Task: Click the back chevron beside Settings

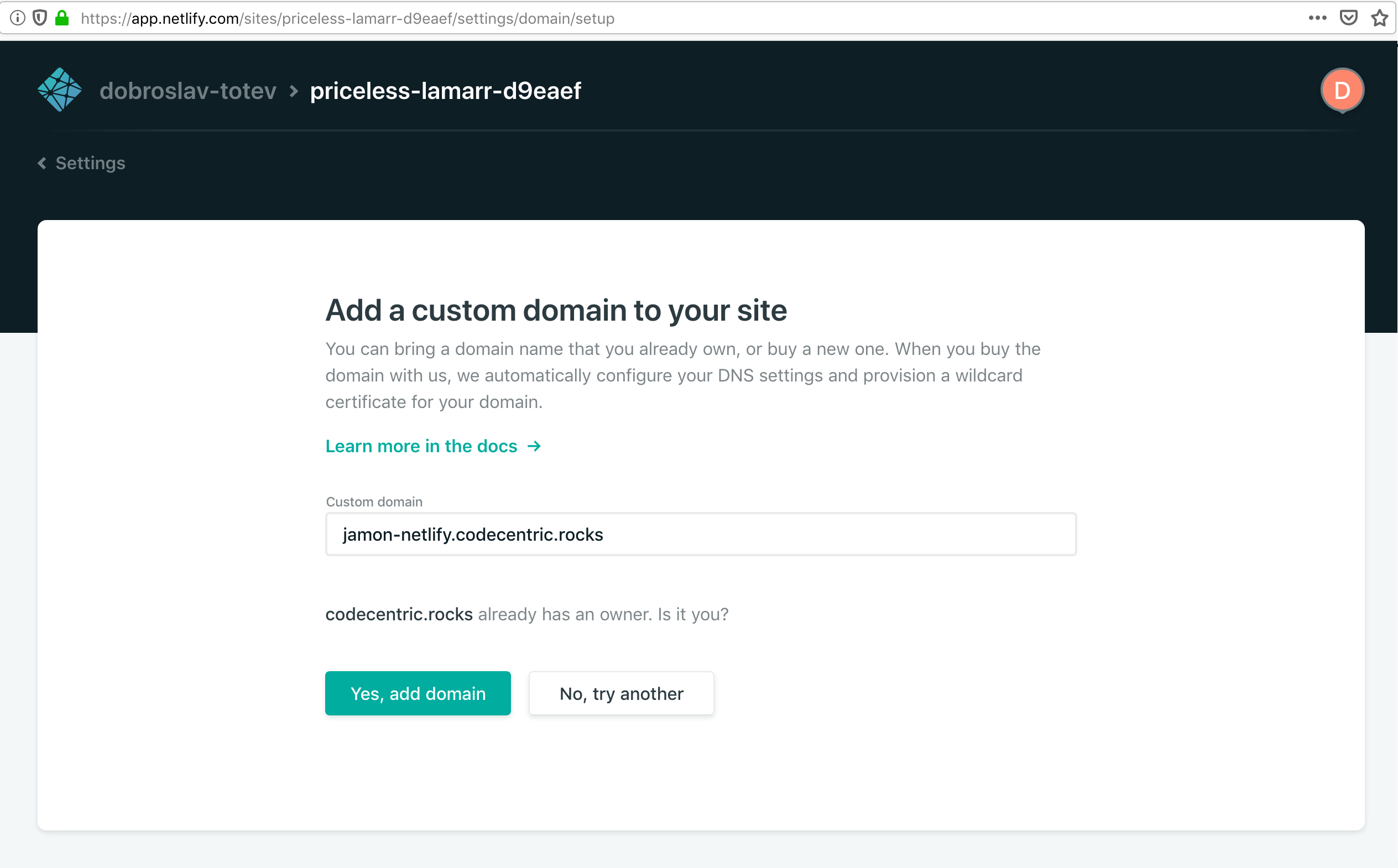Action: (42, 163)
